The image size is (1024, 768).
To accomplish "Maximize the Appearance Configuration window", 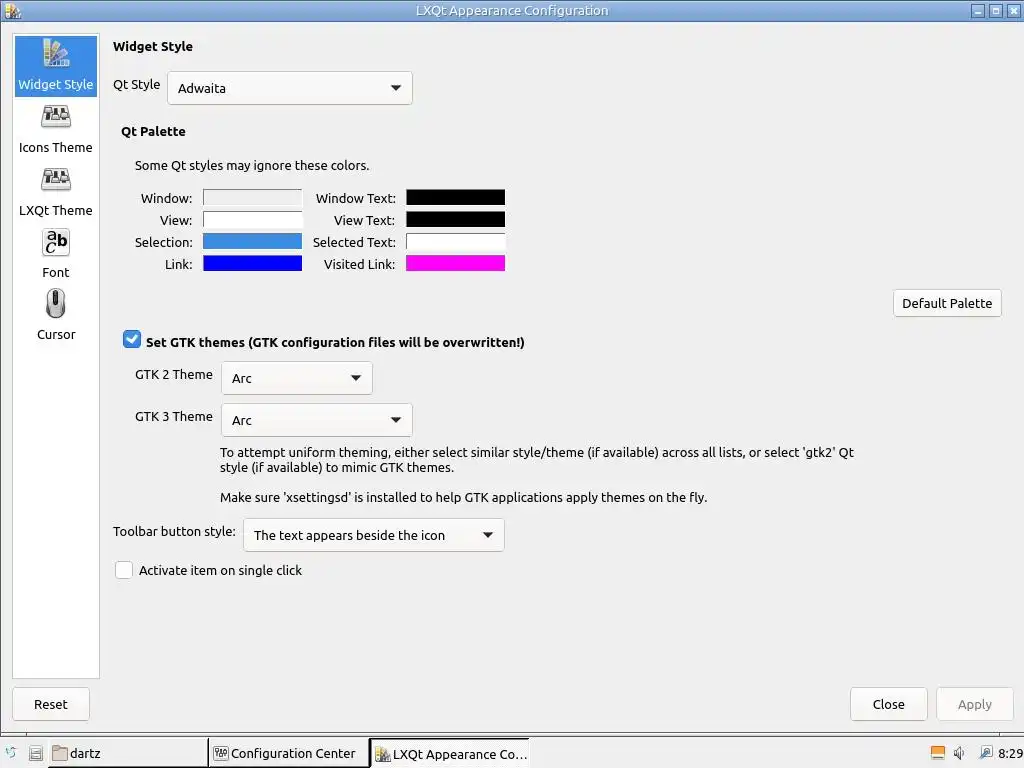I will click(x=995, y=10).
